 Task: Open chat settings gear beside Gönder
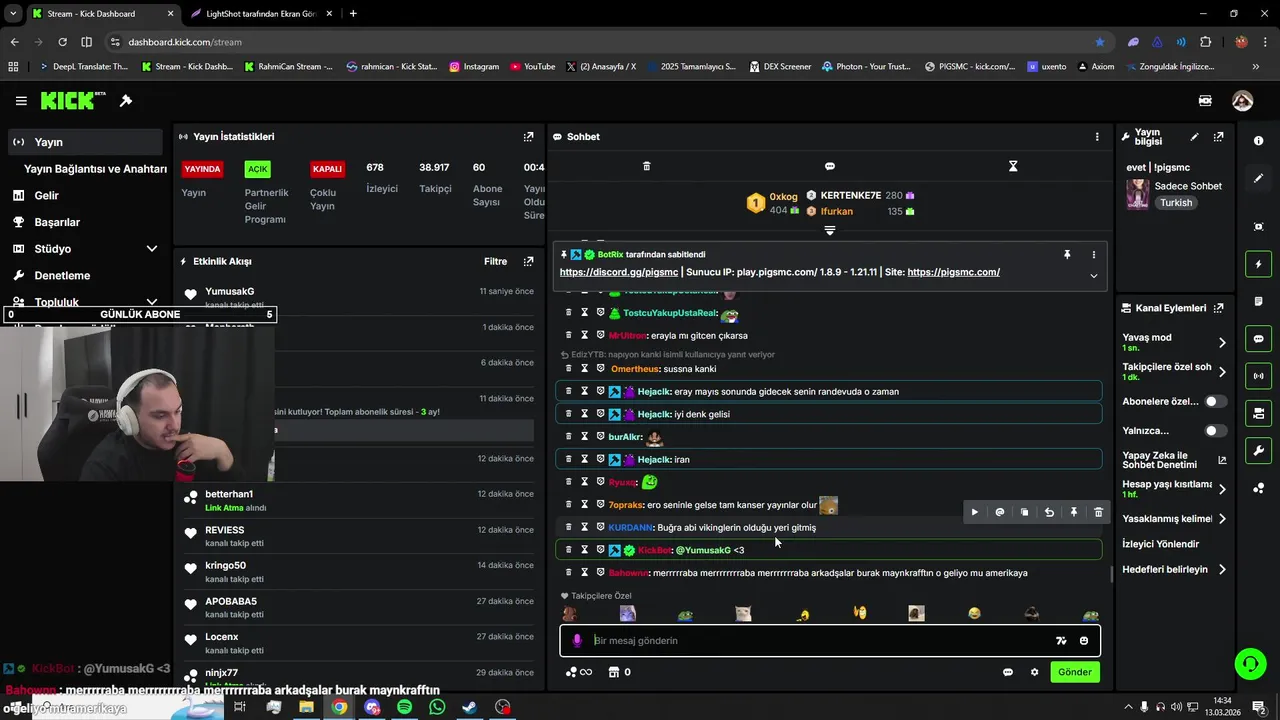[1034, 672]
